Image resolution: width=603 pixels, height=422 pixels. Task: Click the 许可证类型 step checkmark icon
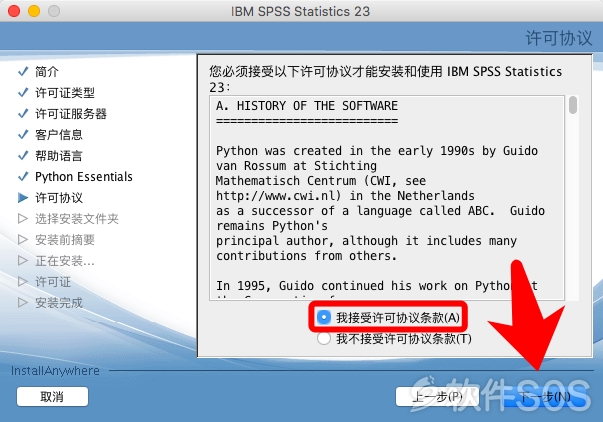(23, 92)
